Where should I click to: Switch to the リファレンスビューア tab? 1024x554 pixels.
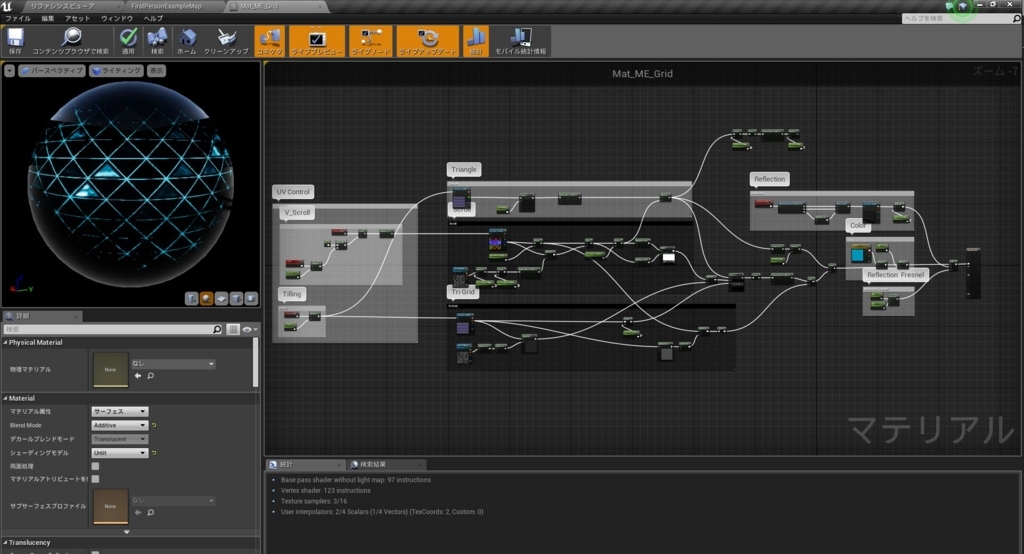click(x=62, y=6)
